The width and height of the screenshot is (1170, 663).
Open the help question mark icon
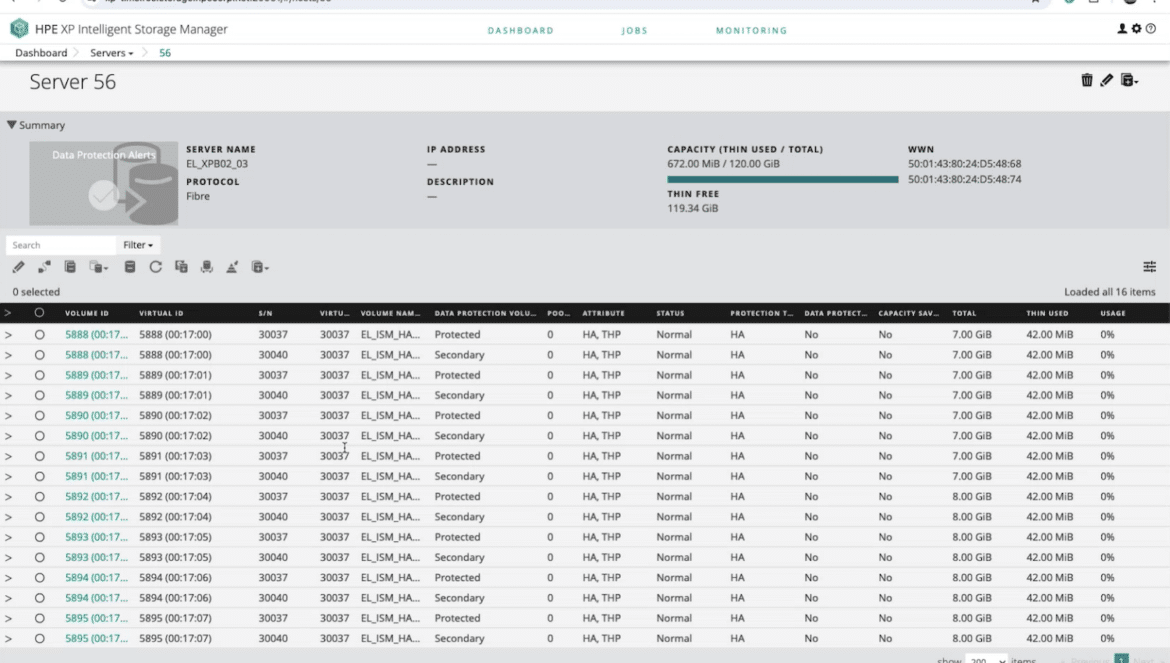pyautogui.click(x=1151, y=28)
